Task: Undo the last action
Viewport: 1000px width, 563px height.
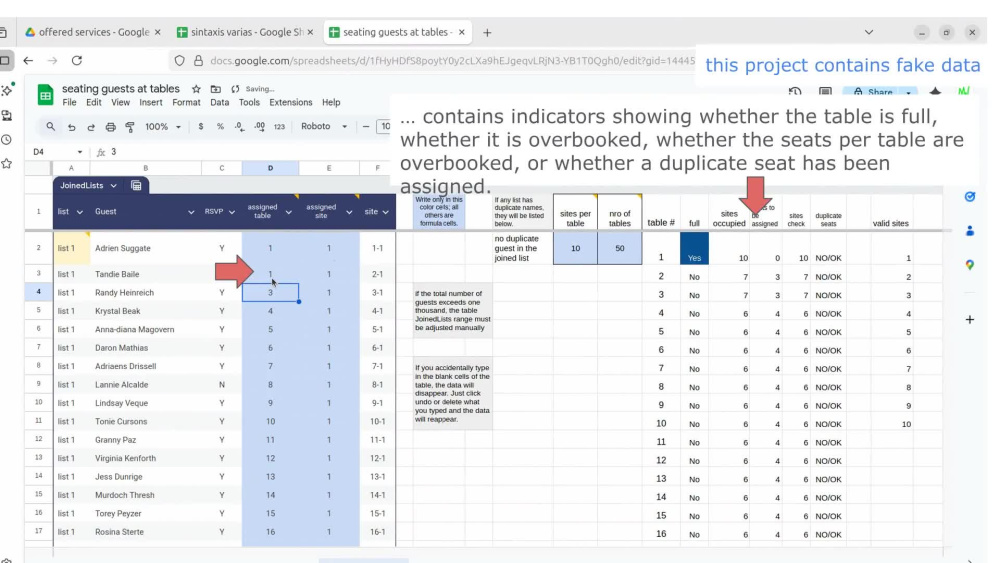Action: click(x=71, y=127)
